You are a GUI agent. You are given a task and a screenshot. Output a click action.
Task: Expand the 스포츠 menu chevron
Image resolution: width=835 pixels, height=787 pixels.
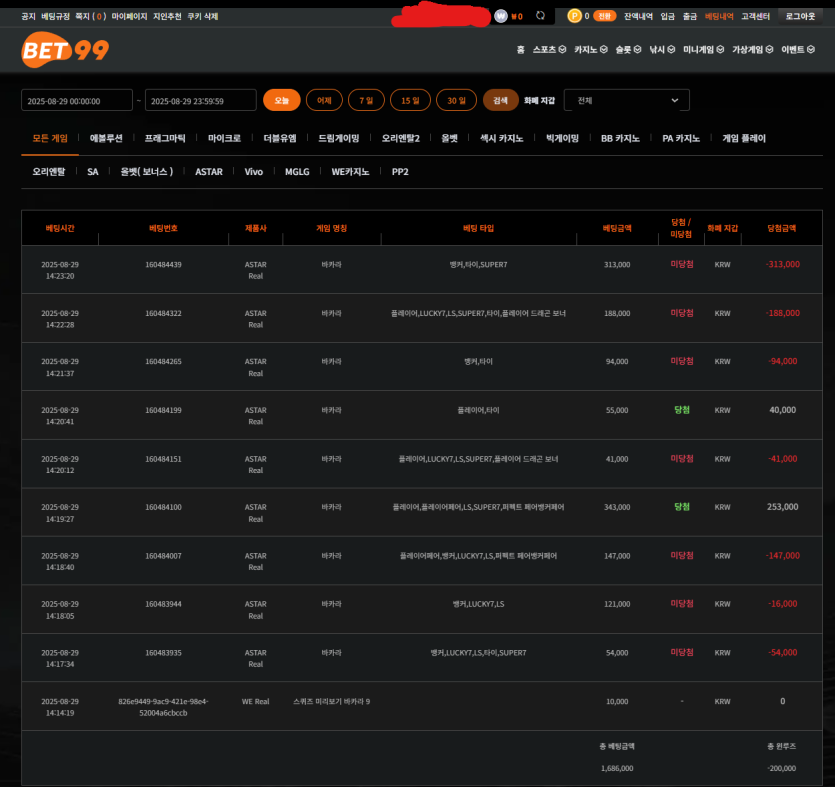[563, 50]
